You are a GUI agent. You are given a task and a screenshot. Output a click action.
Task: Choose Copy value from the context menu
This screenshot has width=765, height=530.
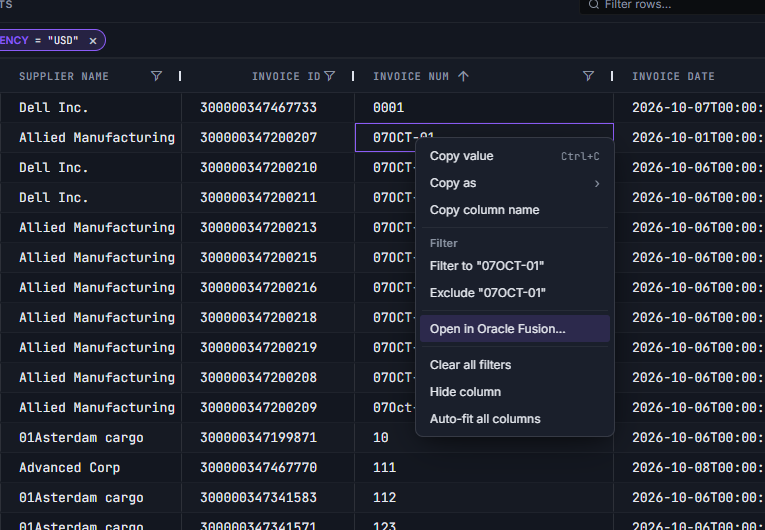pos(515,156)
